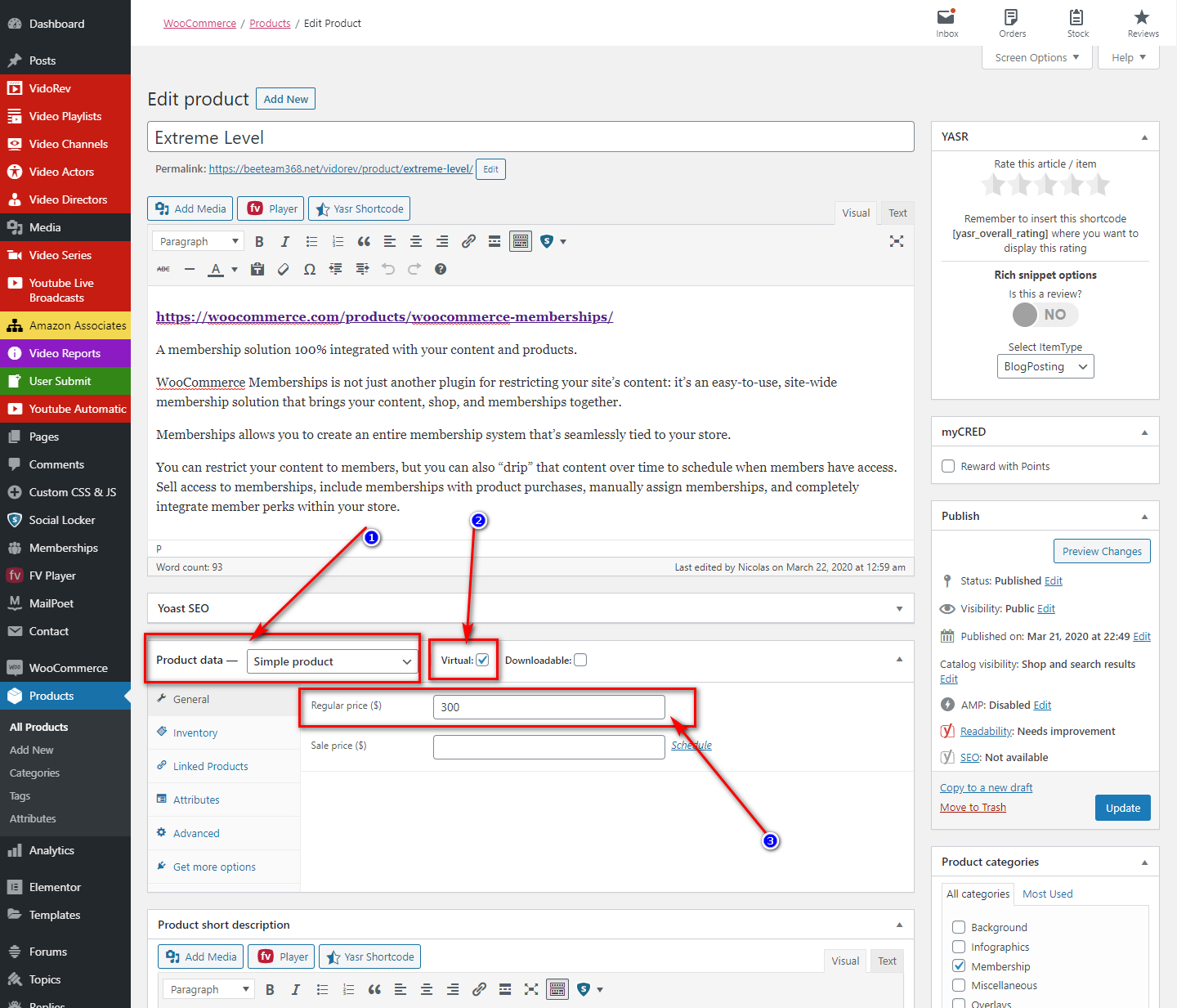Click the Reviews star icon in top bar

(x=1142, y=23)
